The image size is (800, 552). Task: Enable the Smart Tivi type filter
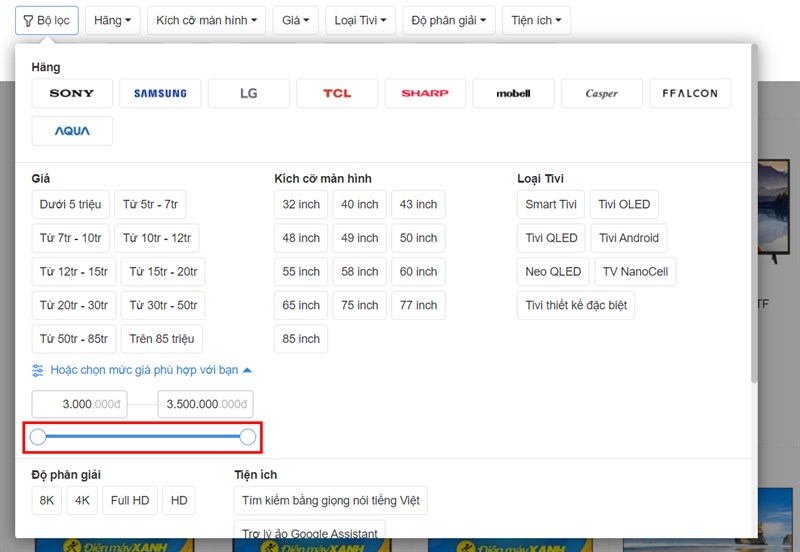click(551, 205)
